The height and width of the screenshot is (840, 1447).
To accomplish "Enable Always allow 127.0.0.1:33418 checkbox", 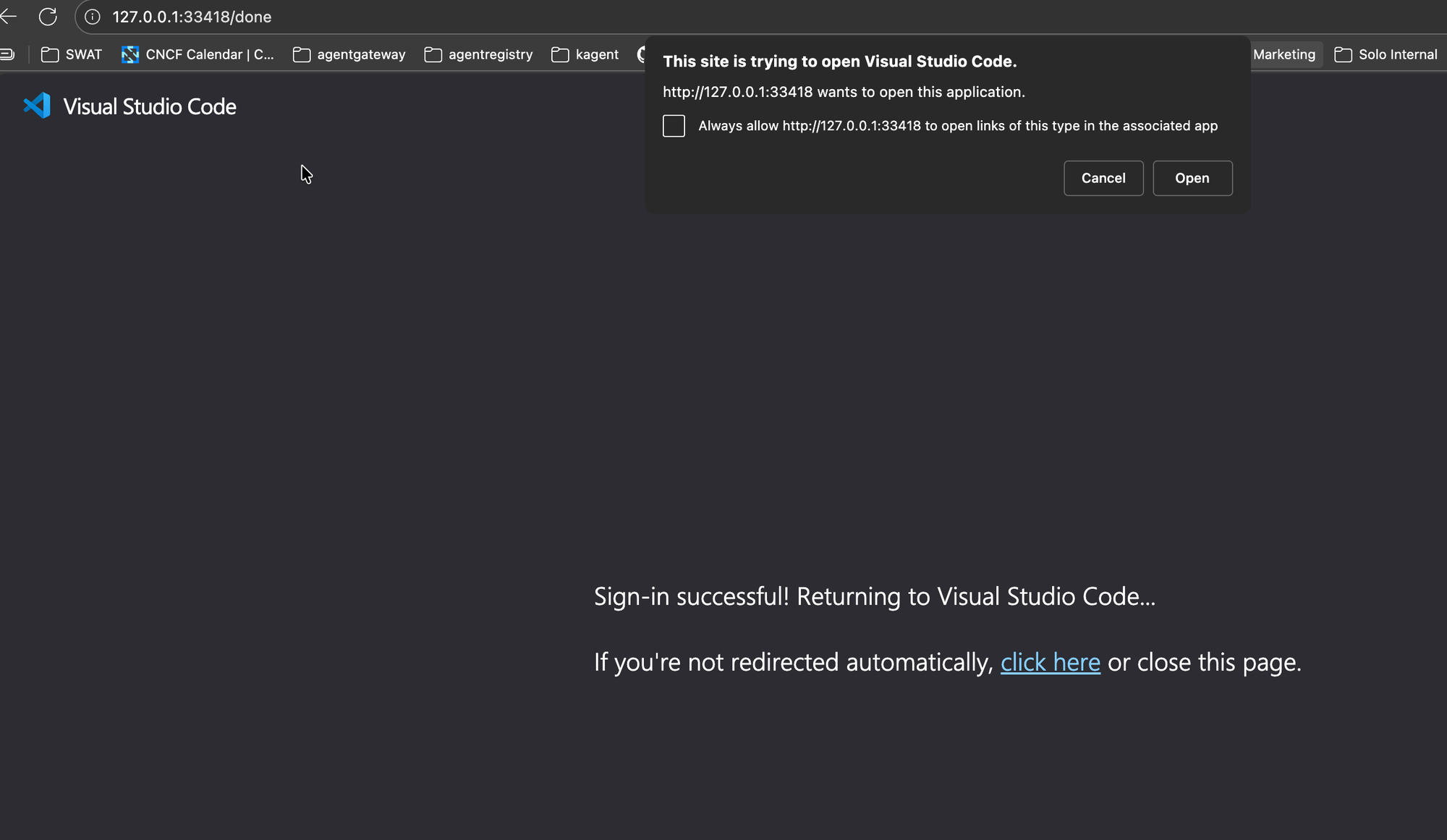I will tap(674, 126).
